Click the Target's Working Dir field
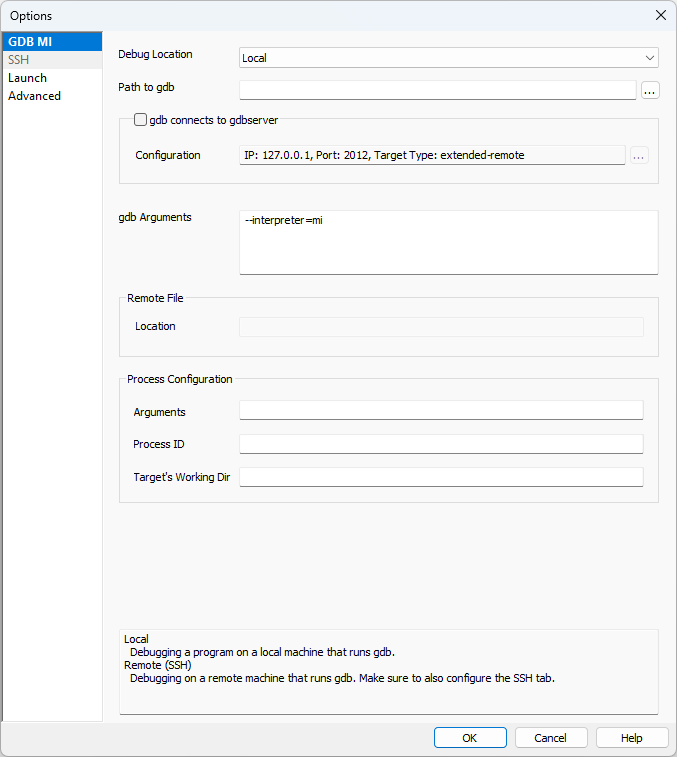Image resolution: width=677 pixels, height=757 pixels. pos(441,477)
